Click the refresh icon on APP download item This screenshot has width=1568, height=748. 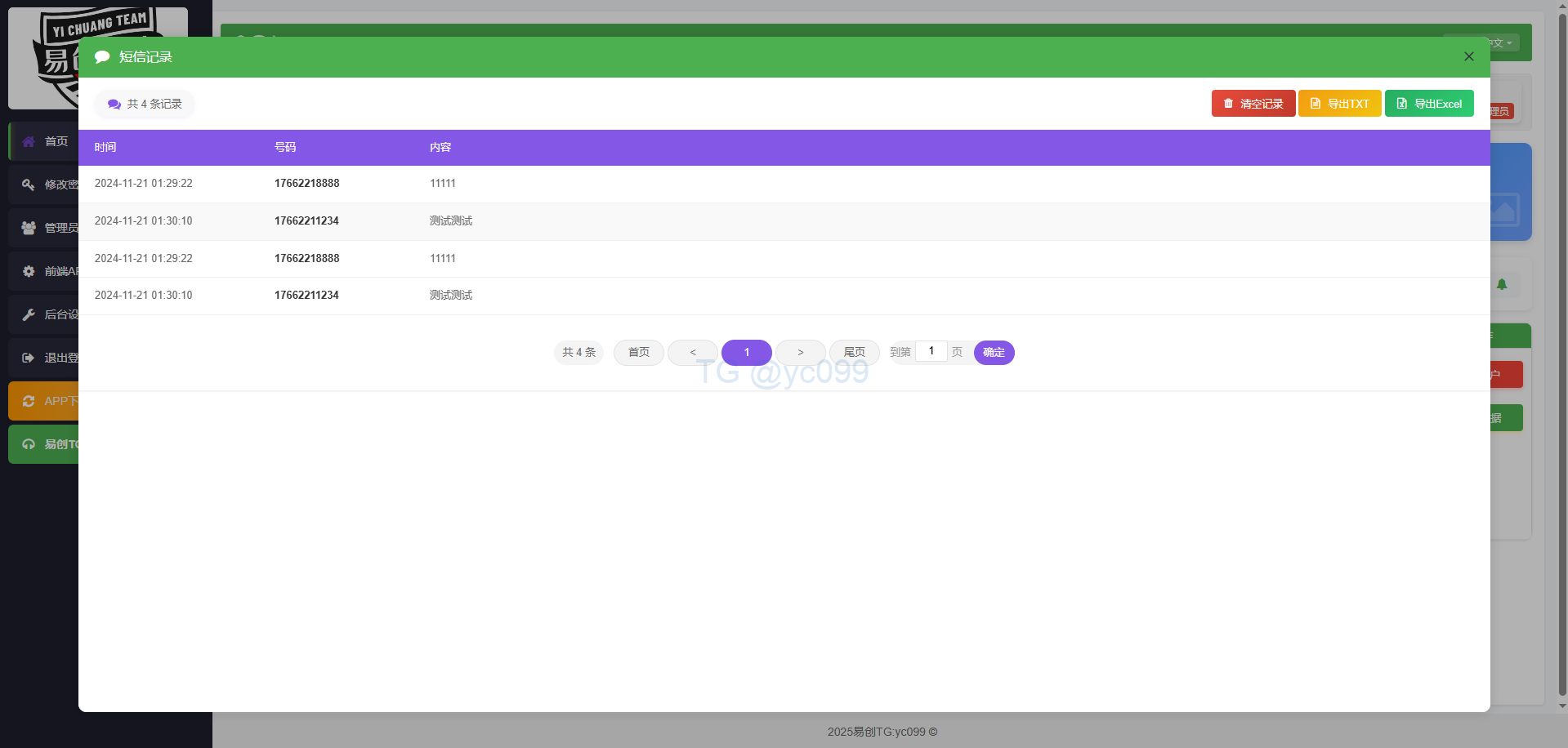[x=29, y=401]
